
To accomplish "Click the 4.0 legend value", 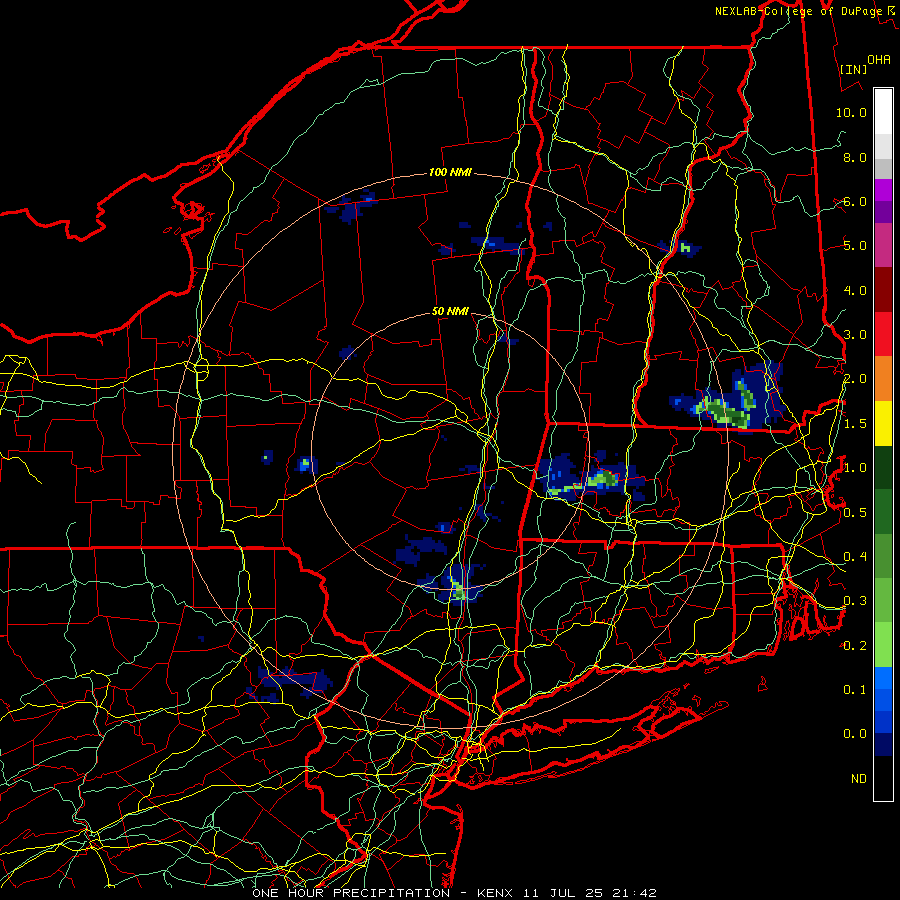I will point(855,290).
